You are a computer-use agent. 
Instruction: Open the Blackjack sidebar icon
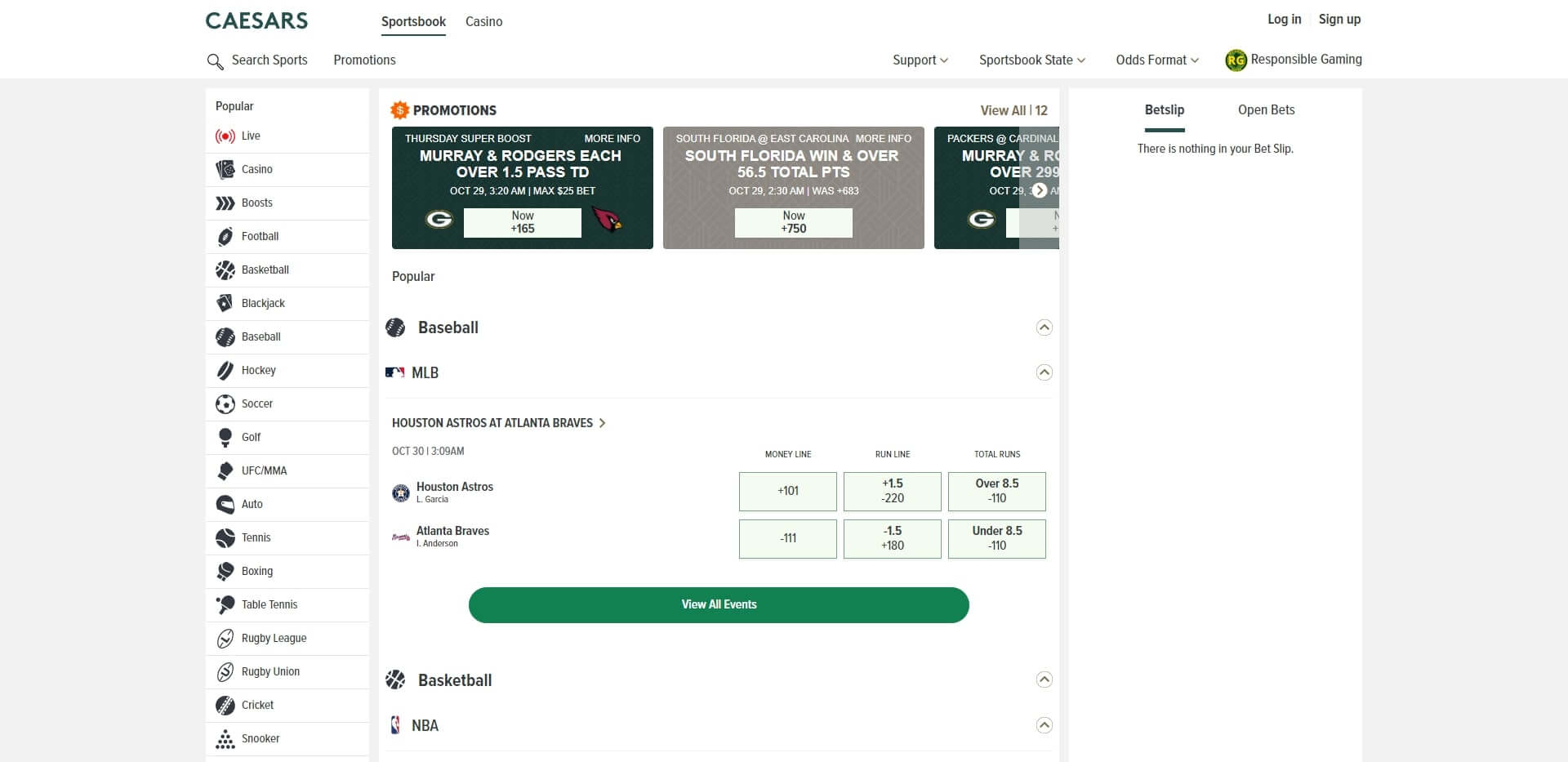225,304
